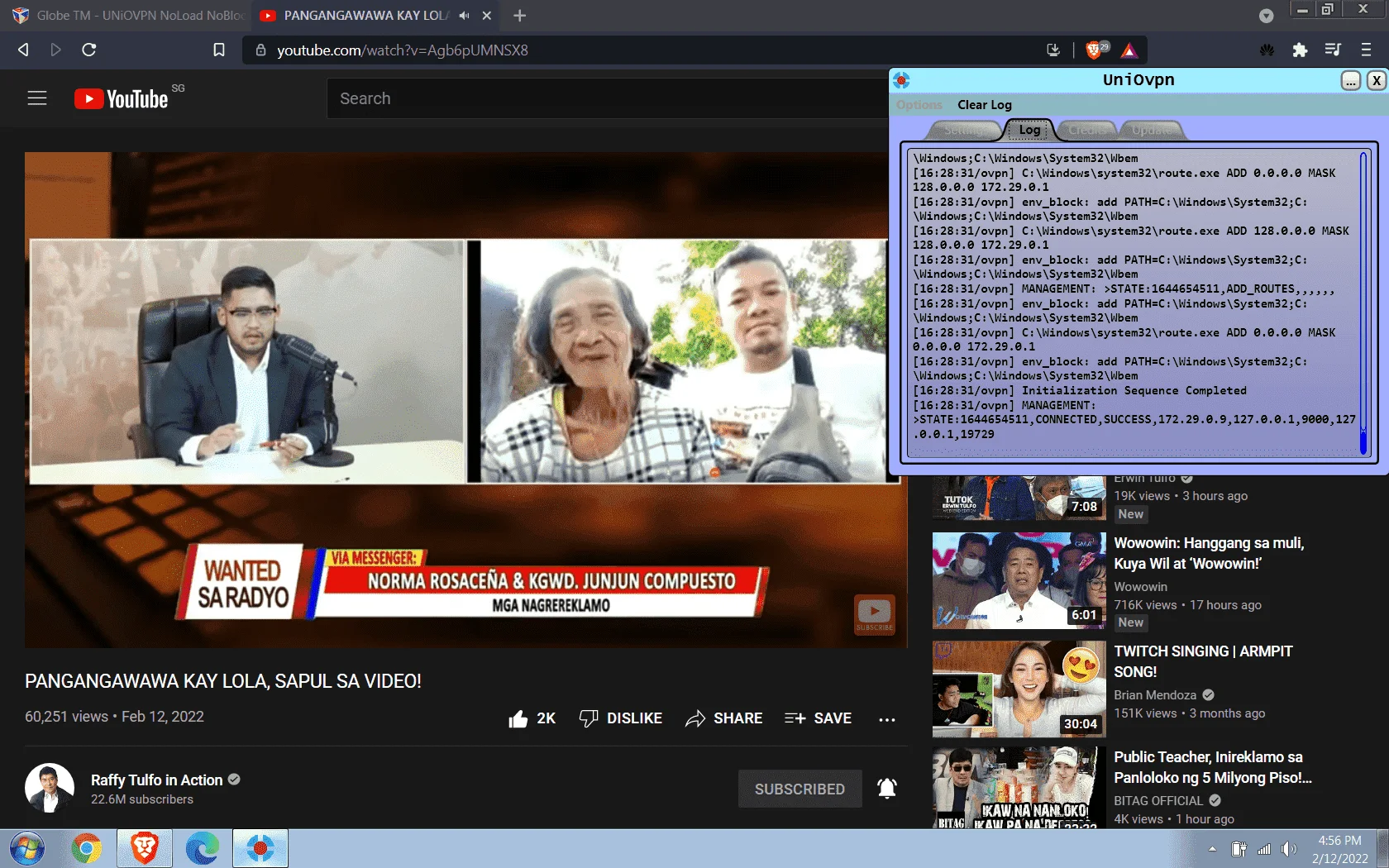Open the Public Teacher Inireklamo video title
The width and height of the screenshot is (1389, 868).
pos(1213,767)
